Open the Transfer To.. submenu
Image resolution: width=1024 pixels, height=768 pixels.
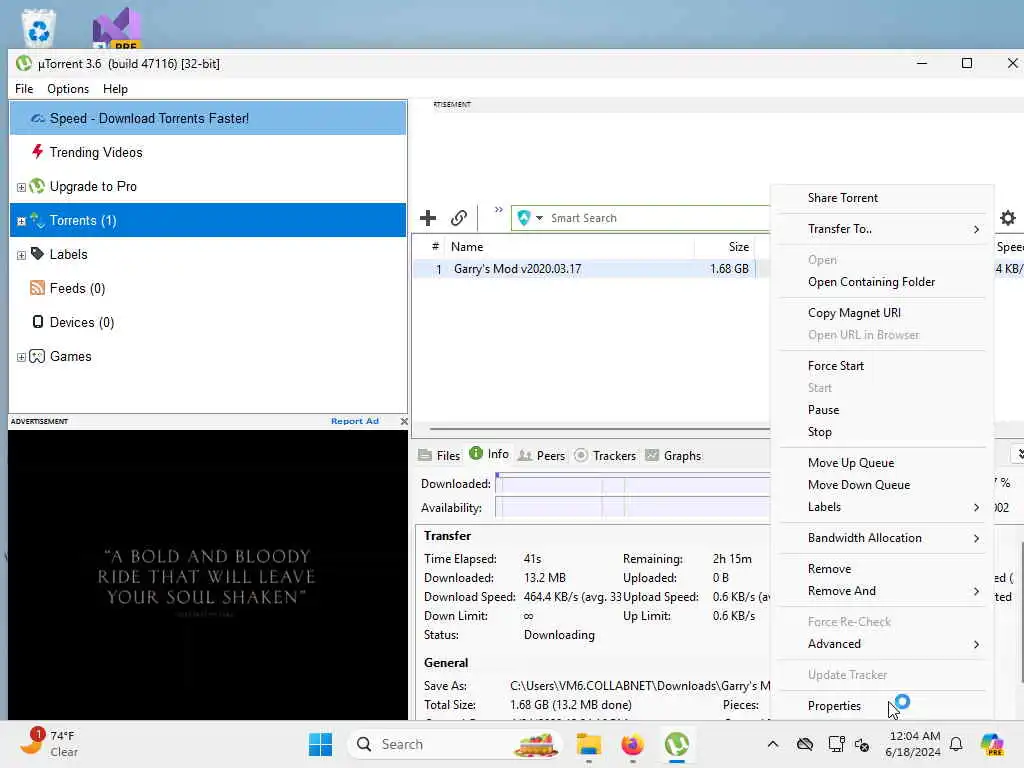point(882,229)
